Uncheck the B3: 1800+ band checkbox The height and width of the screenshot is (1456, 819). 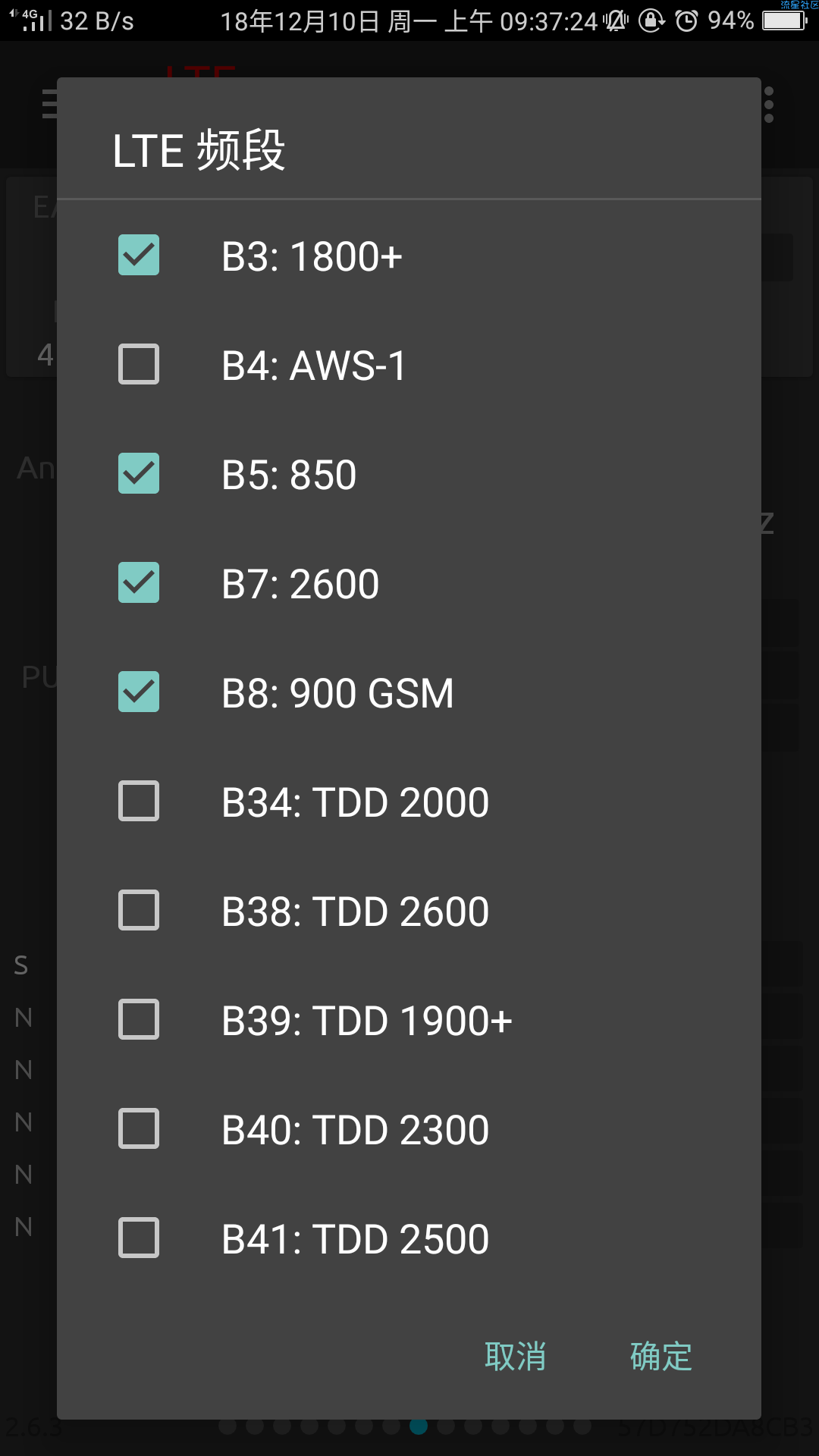[x=139, y=255]
